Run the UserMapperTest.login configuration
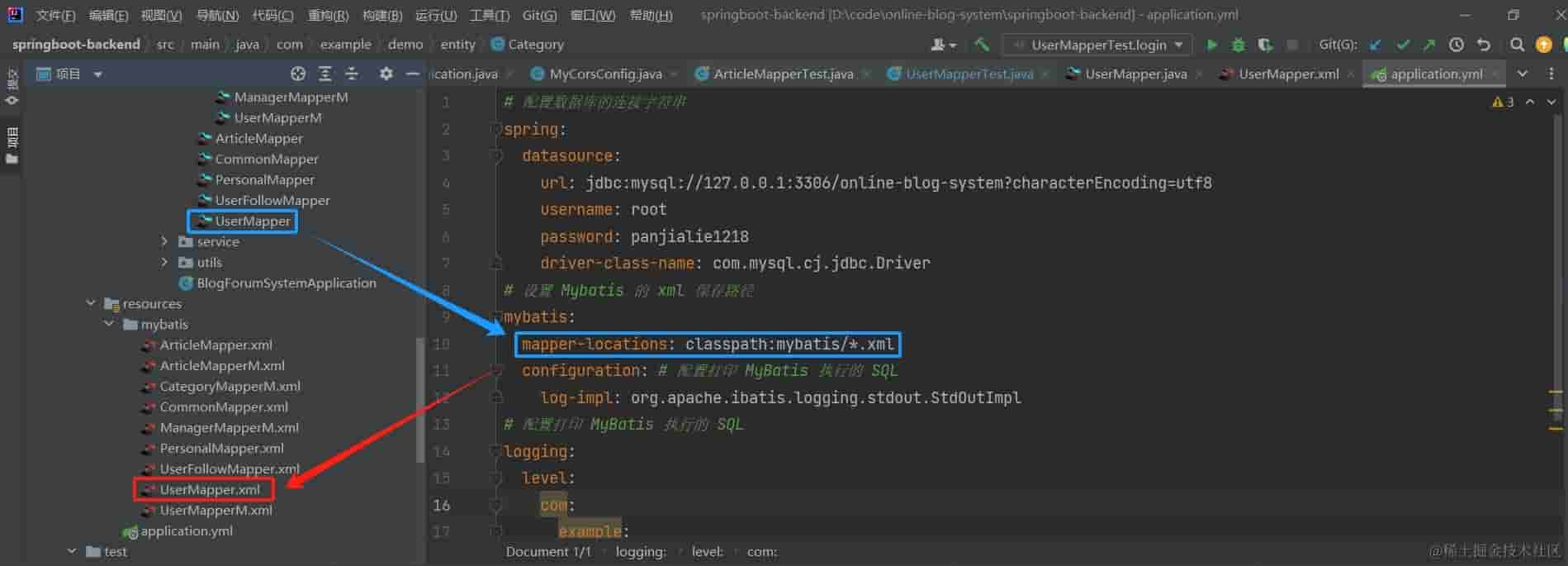The height and width of the screenshot is (566, 1568). click(x=1211, y=45)
